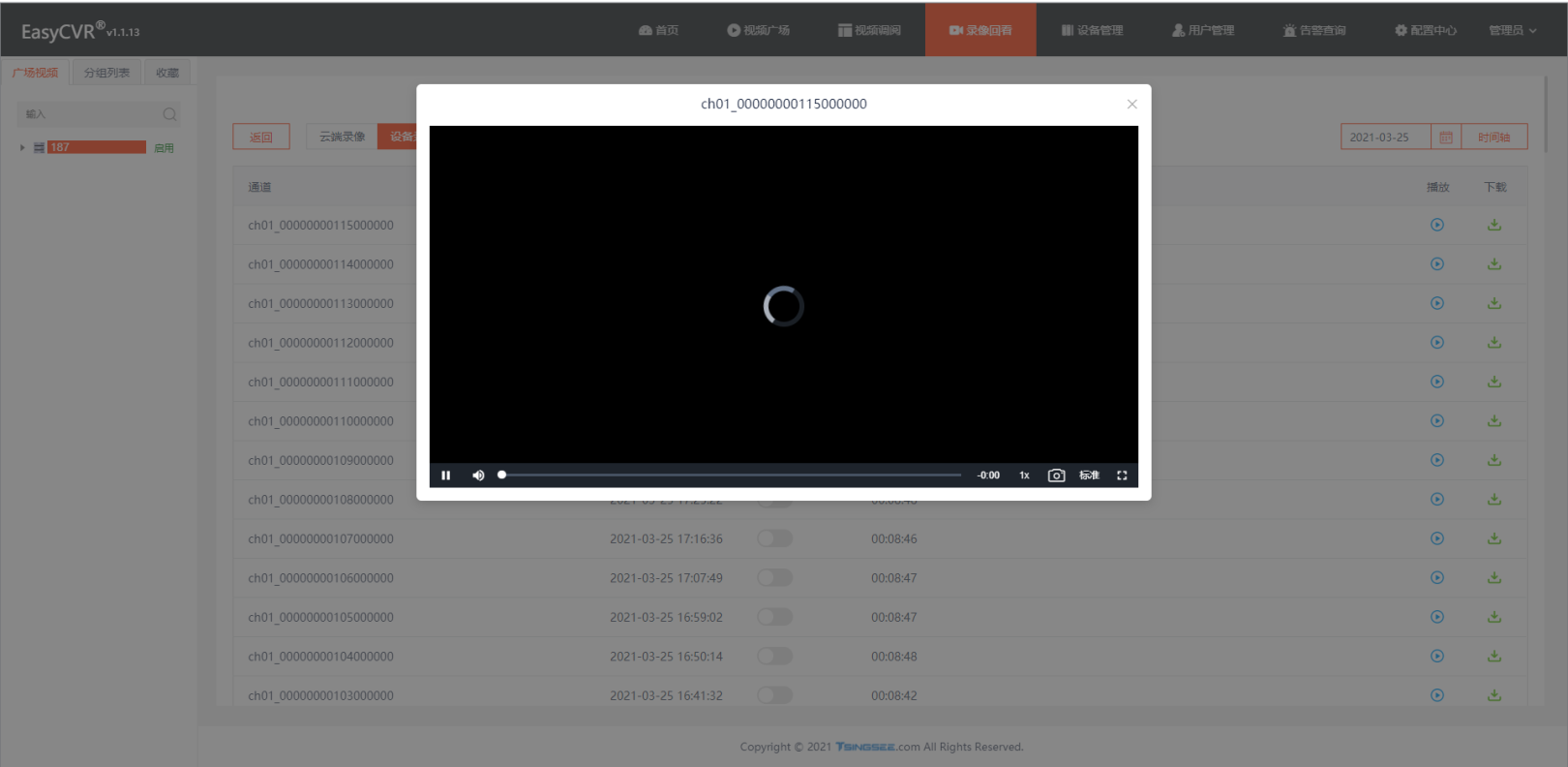This screenshot has width=1568, height=767.
Task: Open 配置中心 menu item
Action: click(x=1426, y=30)
